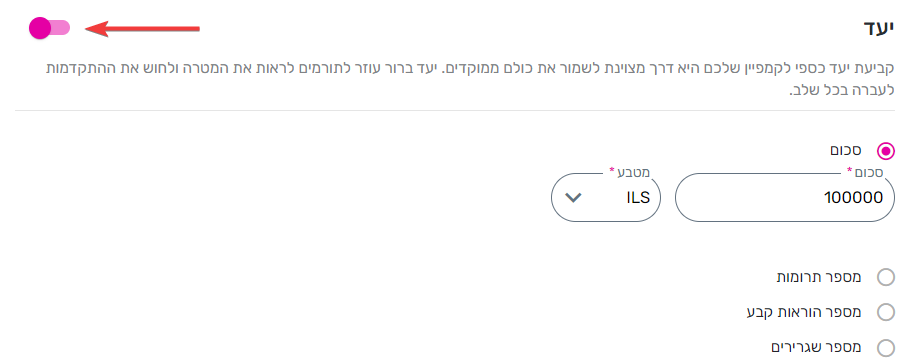Select the מספר הוראות קבע radio button
The width and height of the screenshot is (913, 361).
886,312
